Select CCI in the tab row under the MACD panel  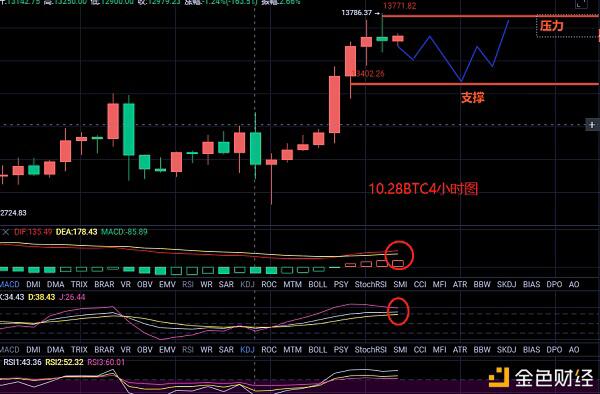(420, 284)
